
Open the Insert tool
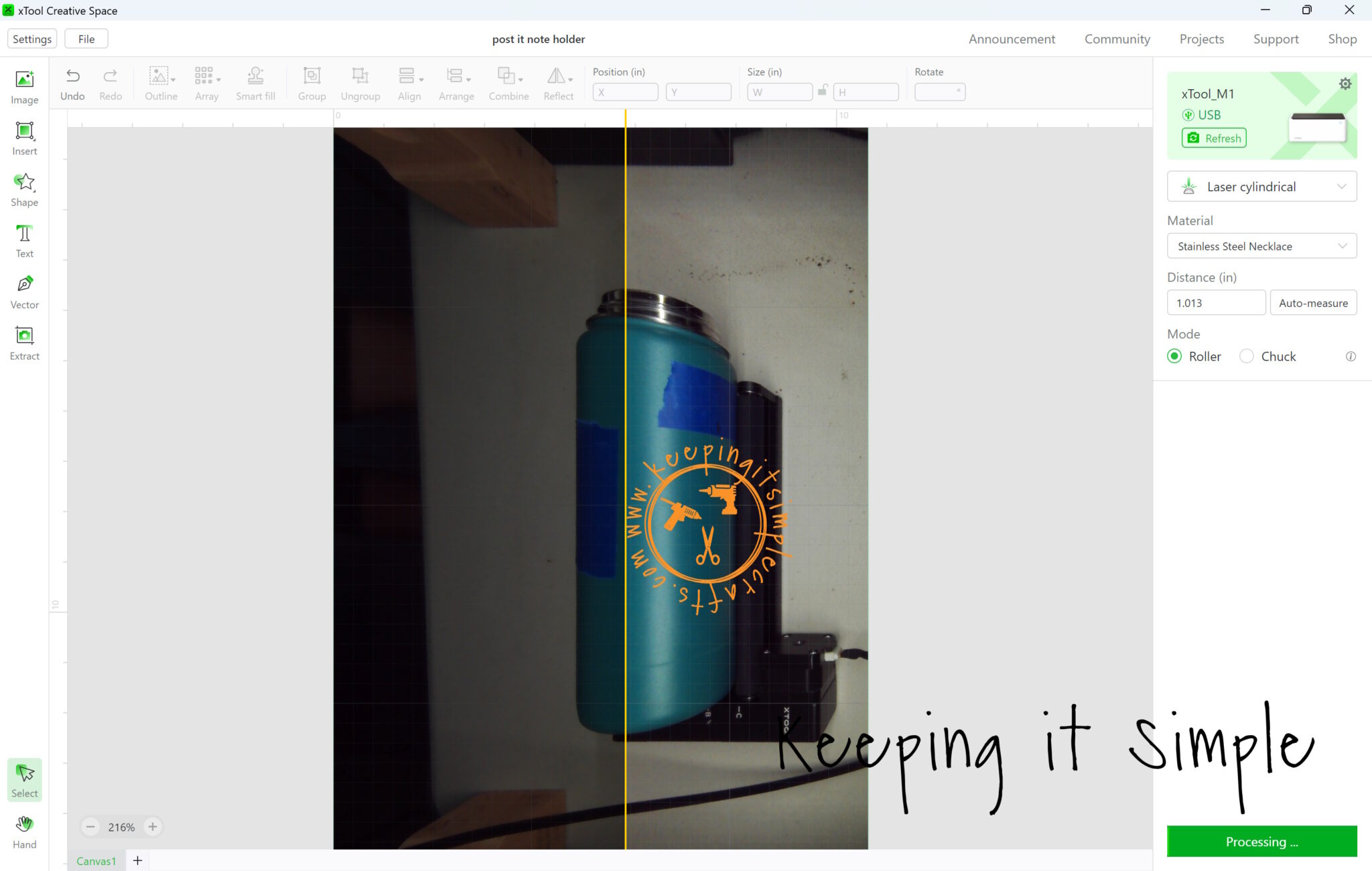tap(25, 139)
